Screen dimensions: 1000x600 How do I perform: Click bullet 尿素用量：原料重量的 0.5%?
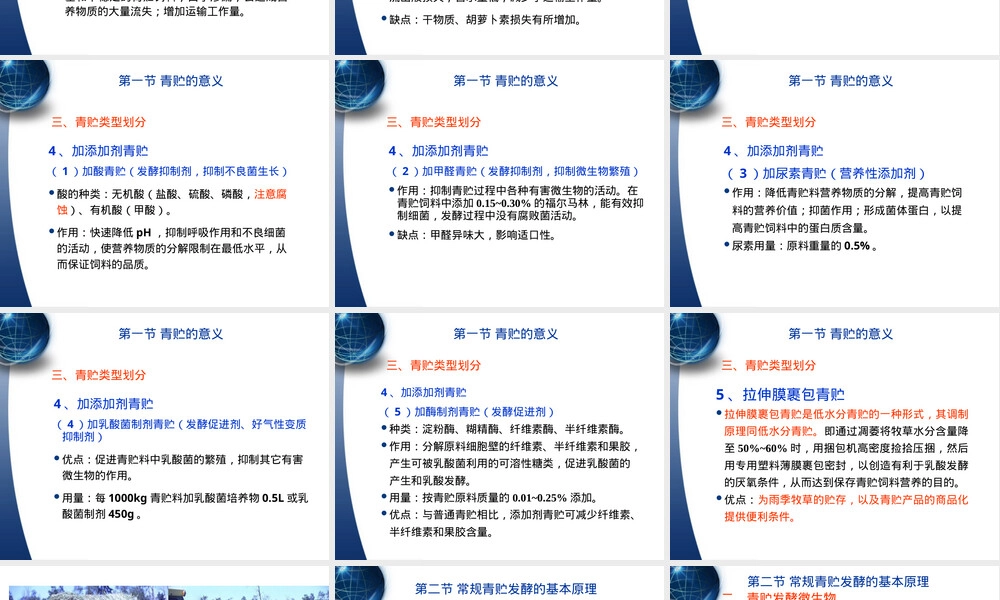pos(801,245)
